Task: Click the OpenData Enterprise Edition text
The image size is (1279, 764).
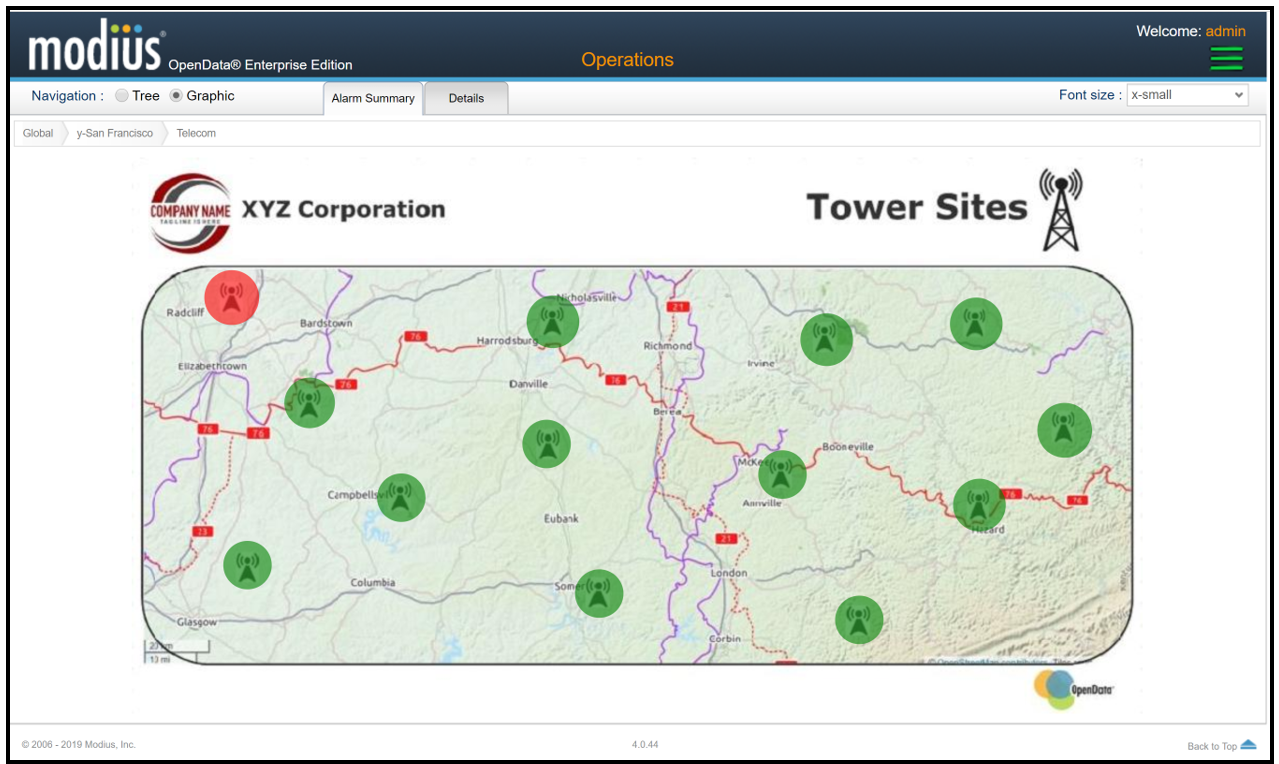Action: coord(260,65)
